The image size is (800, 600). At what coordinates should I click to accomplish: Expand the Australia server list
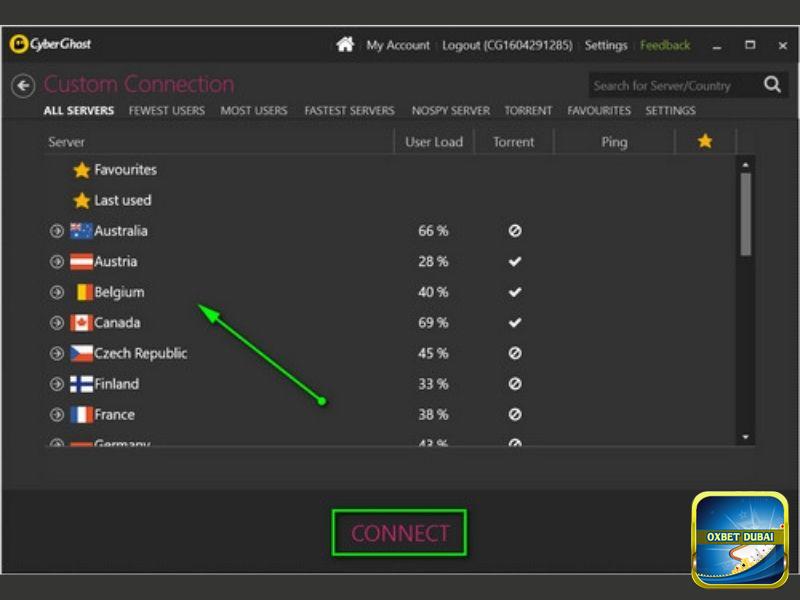57,232
